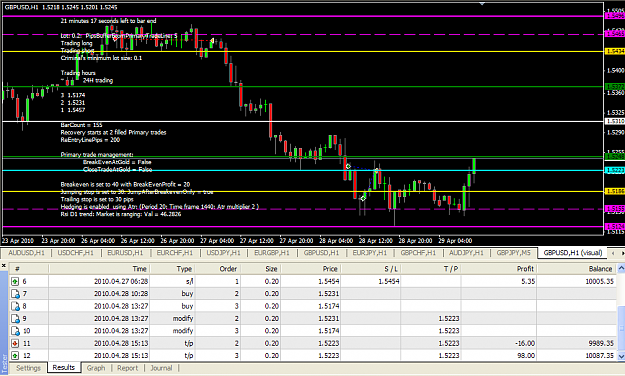Switch to the AUDJPY,H1 chart tab
This screenshot has width=625, height=376.
pos(466,253)
